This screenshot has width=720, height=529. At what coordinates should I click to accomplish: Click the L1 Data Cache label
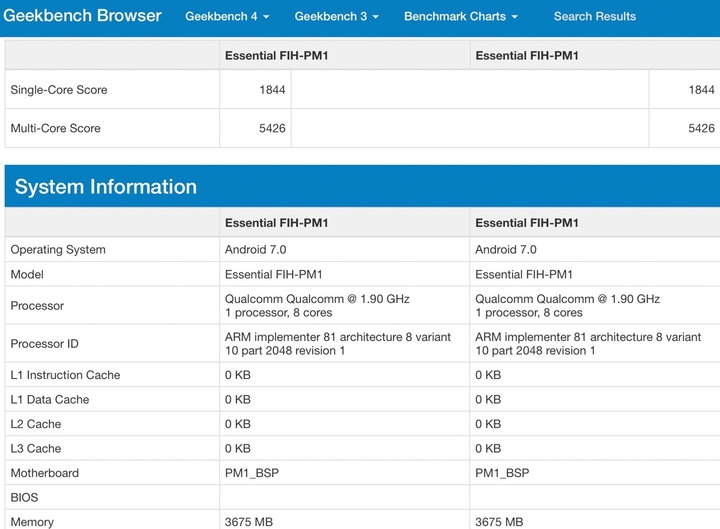pyautogui.click(x=50, y=400)
